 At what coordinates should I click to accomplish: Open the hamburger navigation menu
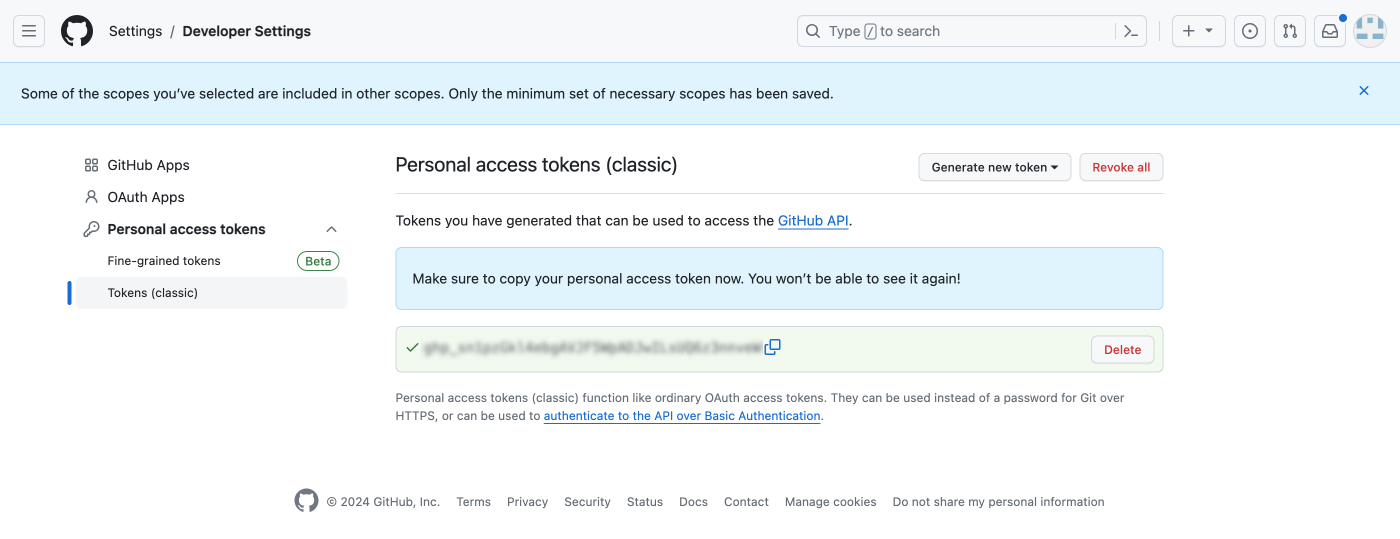coord(29,31)
